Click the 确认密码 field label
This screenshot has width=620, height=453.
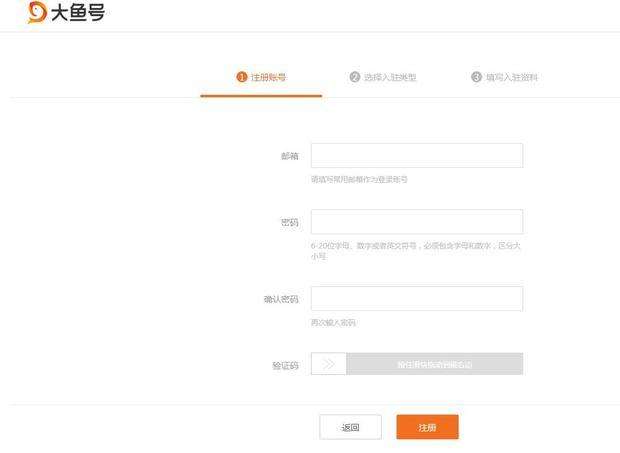point(281,299)
